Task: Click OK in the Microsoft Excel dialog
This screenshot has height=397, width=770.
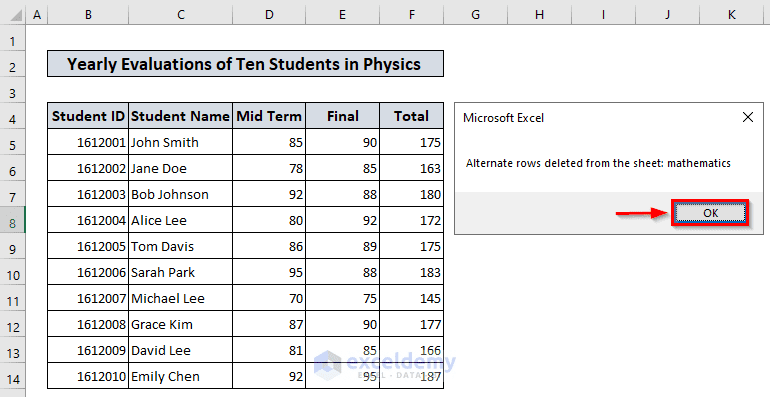Action: (x=710, y=213)
